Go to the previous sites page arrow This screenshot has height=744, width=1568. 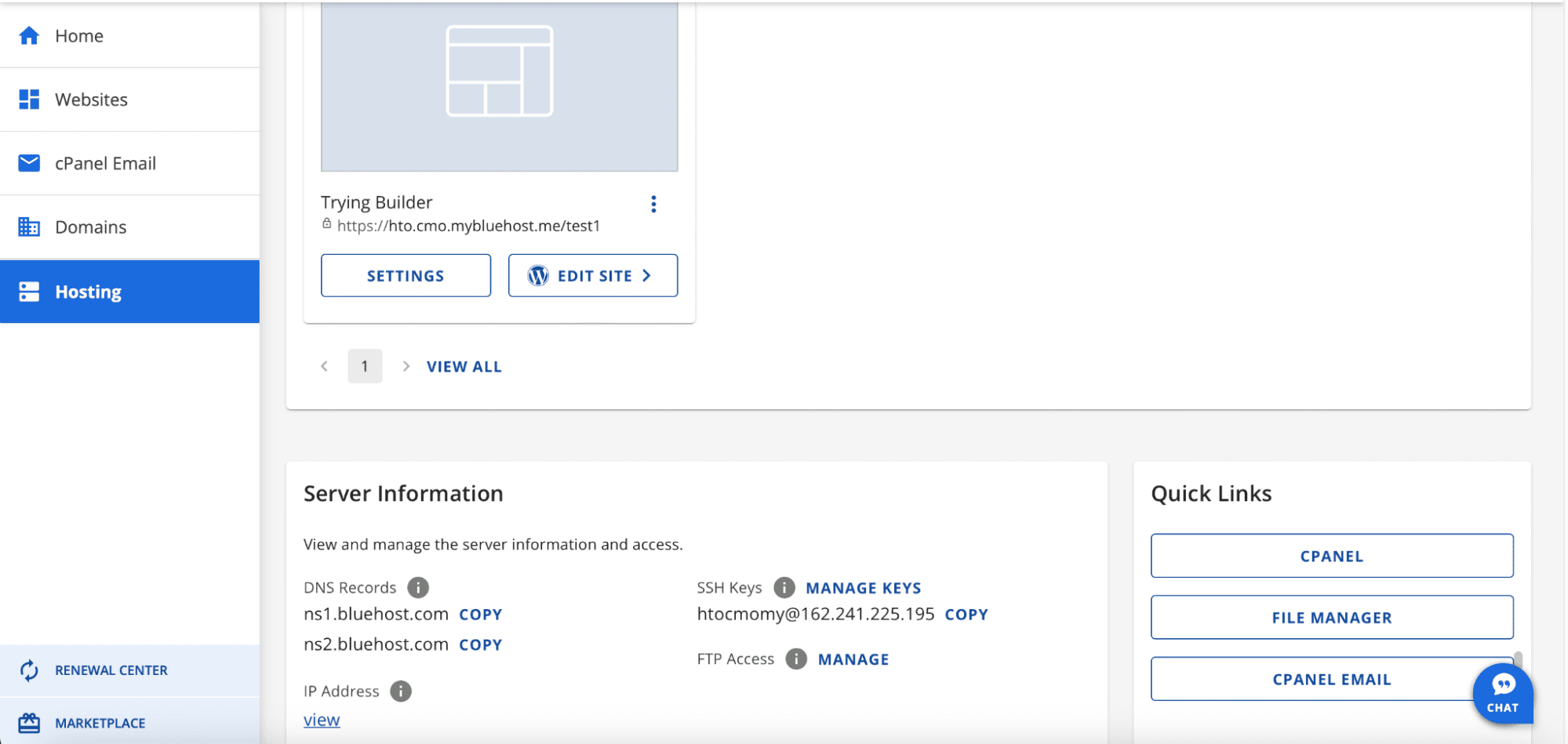[x=325, y=366]
